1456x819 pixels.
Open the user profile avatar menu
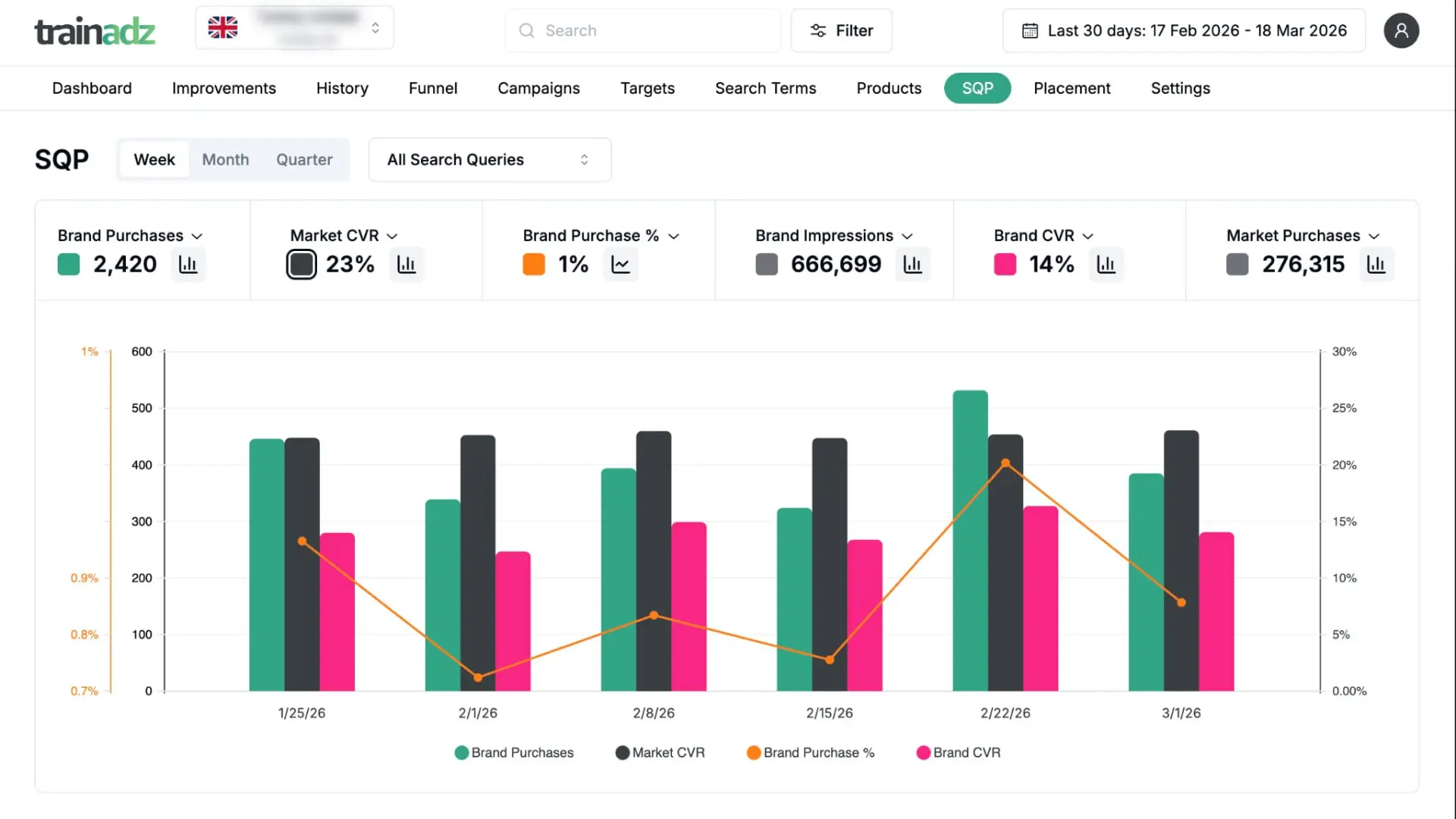[x=1401, y=30]
